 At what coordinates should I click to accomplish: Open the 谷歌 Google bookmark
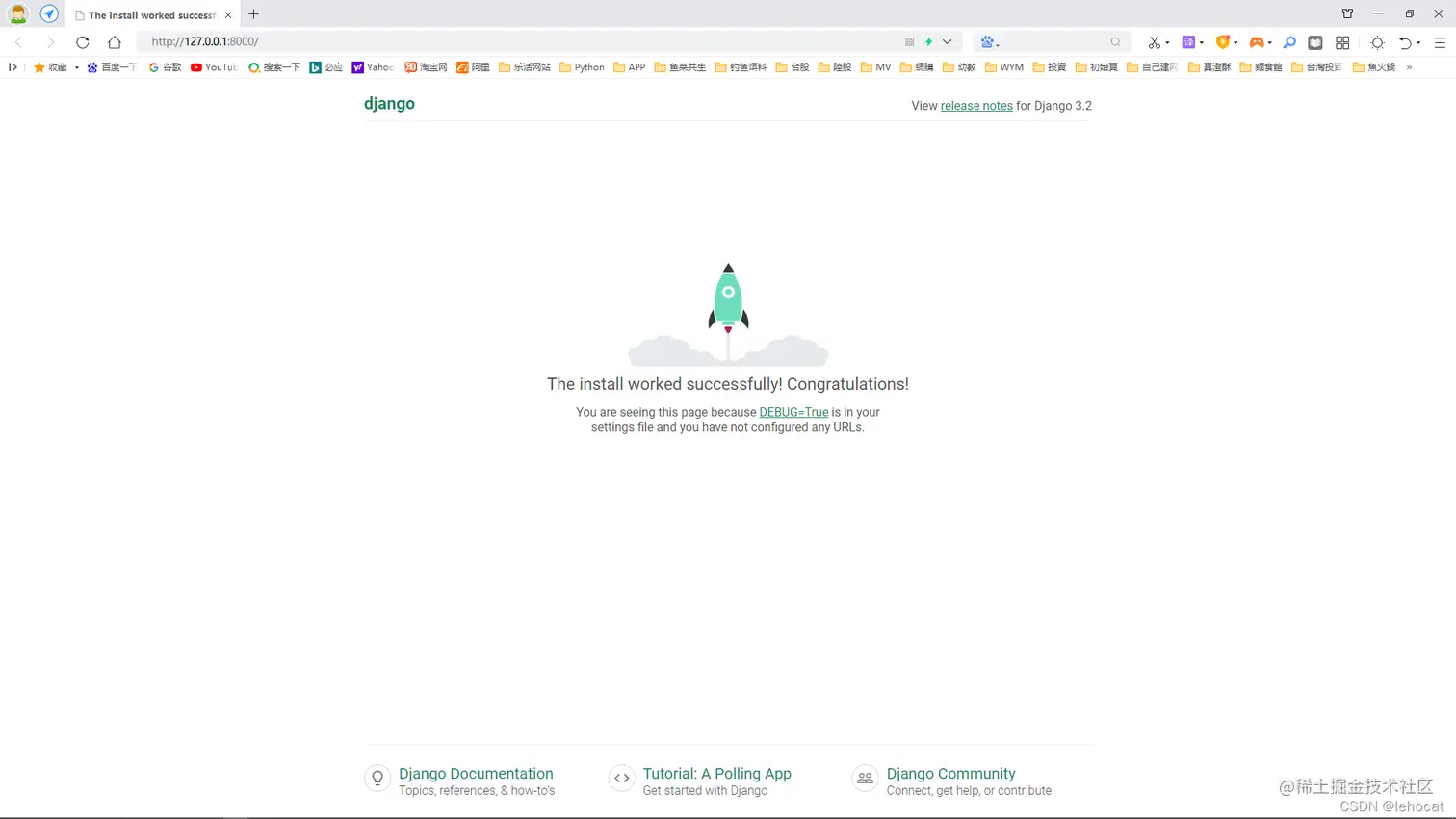(x=165, y=67)
